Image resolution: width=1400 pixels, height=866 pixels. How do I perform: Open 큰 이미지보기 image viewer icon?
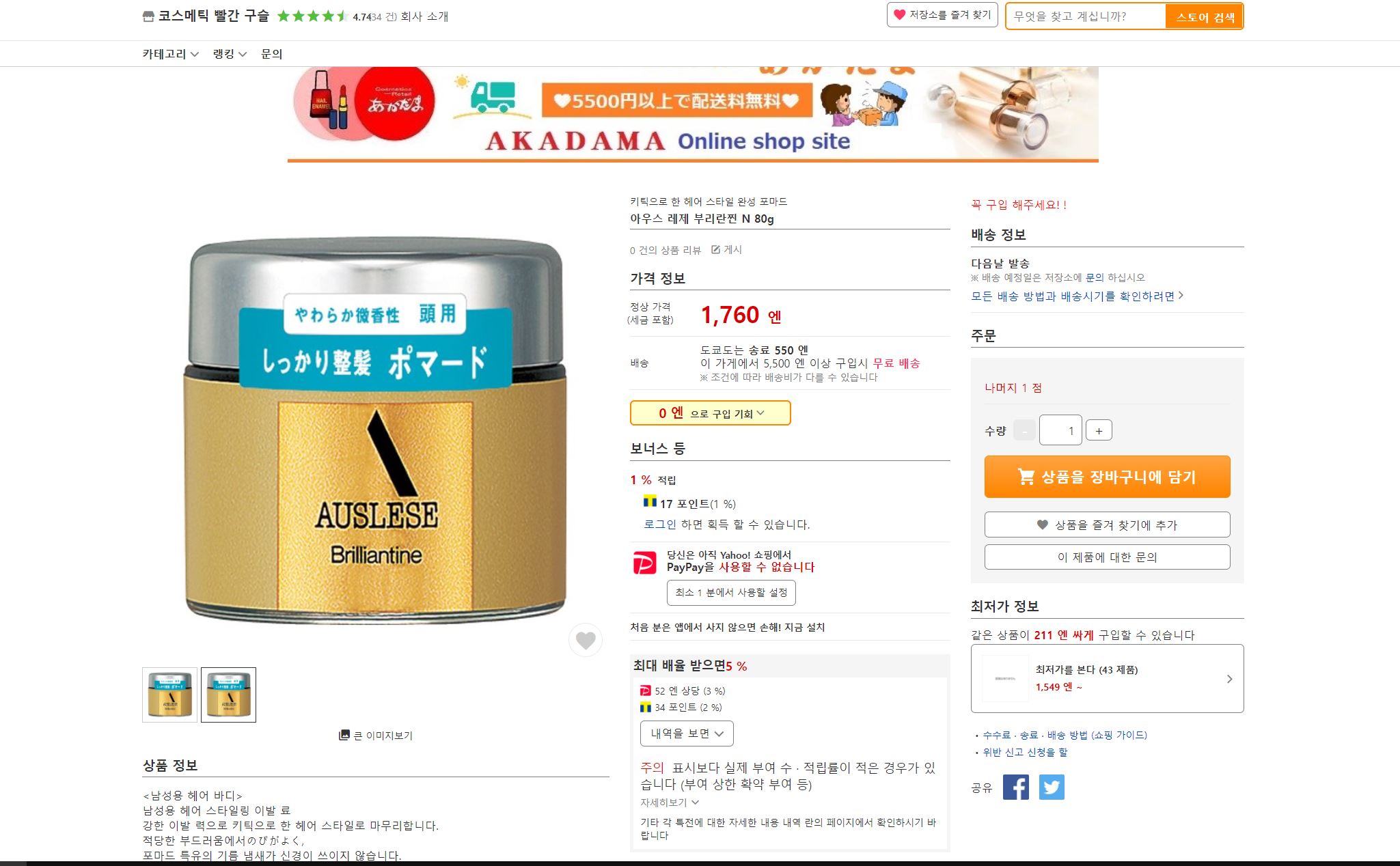[x=344, y=736]
